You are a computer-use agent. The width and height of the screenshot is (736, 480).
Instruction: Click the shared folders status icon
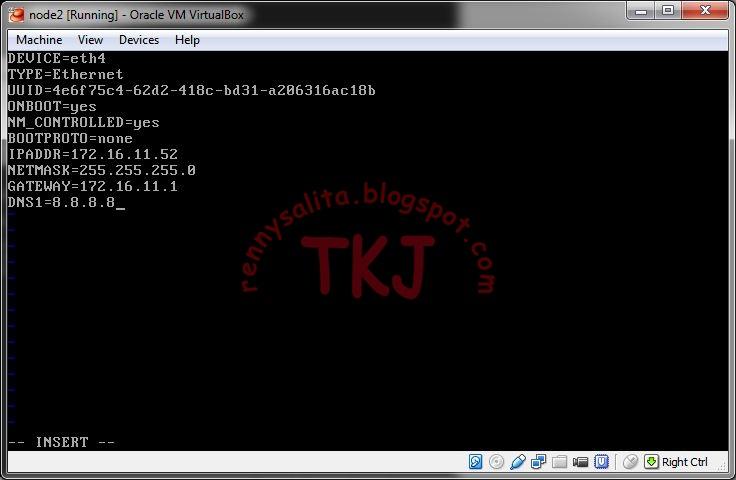559,462
